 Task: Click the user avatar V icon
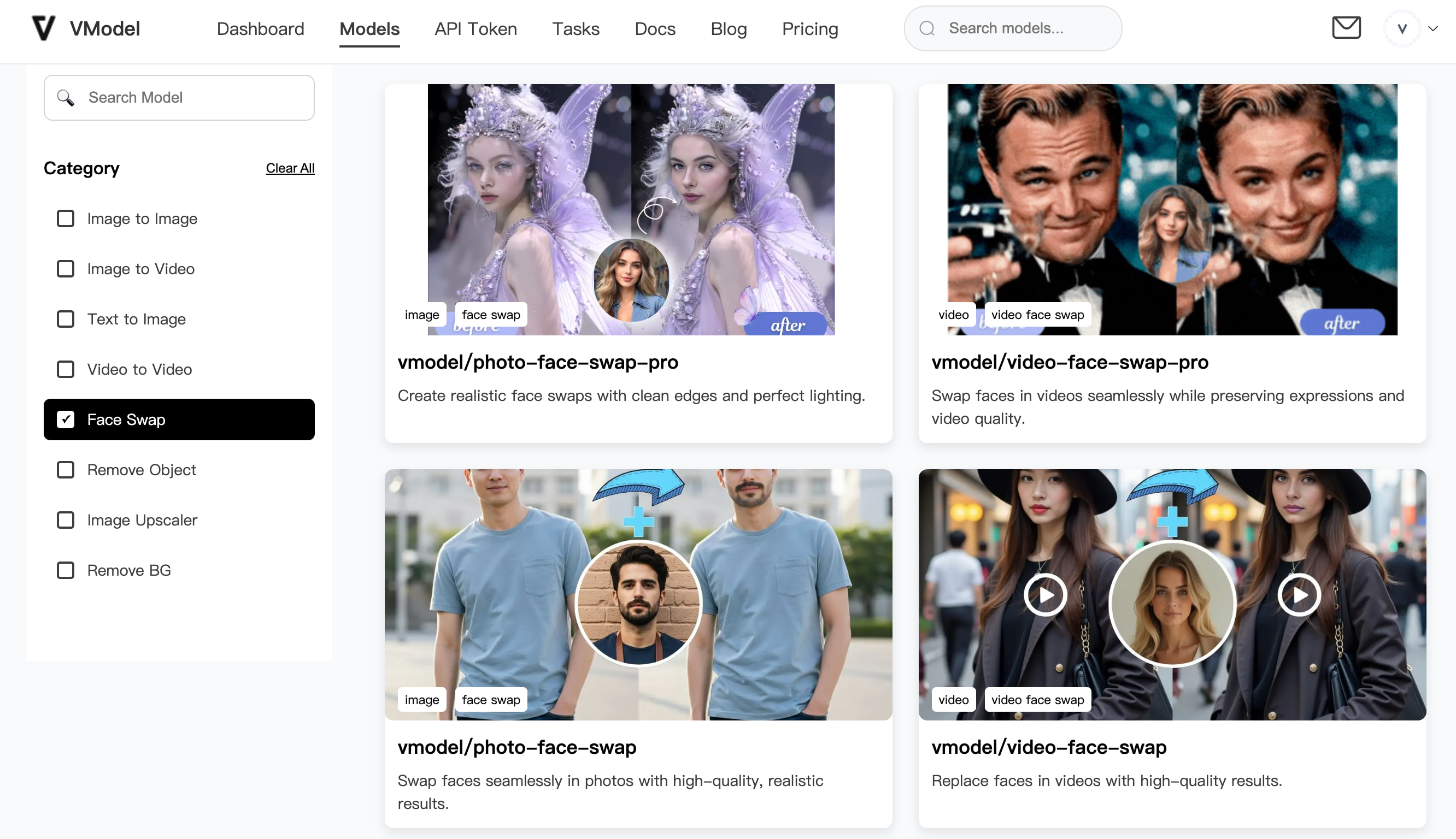pos(1402,28)
